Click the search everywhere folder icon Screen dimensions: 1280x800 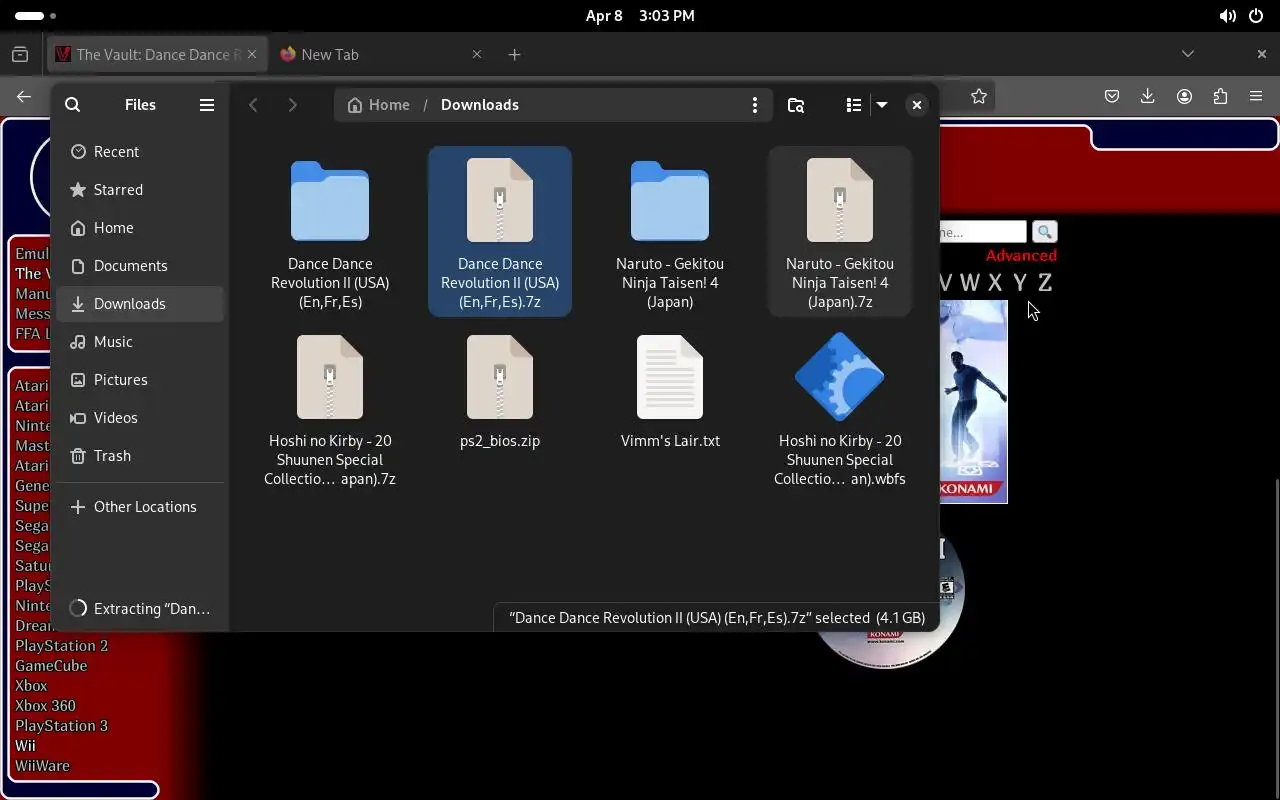[796, 105]
